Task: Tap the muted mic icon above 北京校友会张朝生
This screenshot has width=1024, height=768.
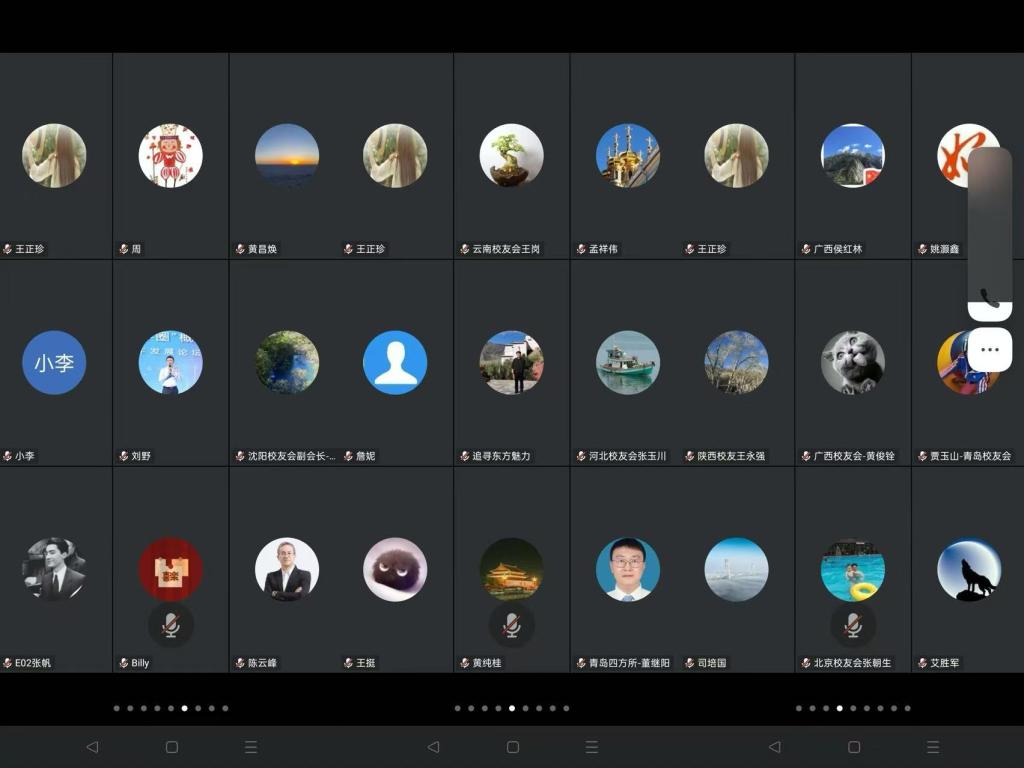Action: click(853, 625)
